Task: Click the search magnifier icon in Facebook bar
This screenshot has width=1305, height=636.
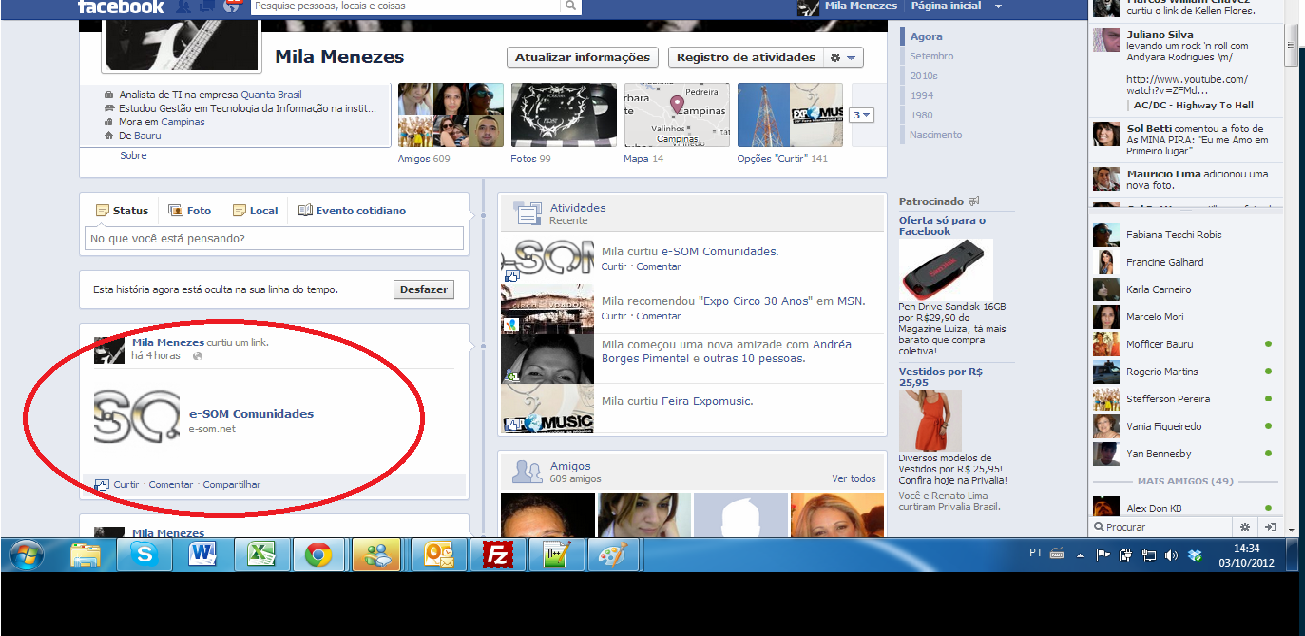Action: point(571,6)
